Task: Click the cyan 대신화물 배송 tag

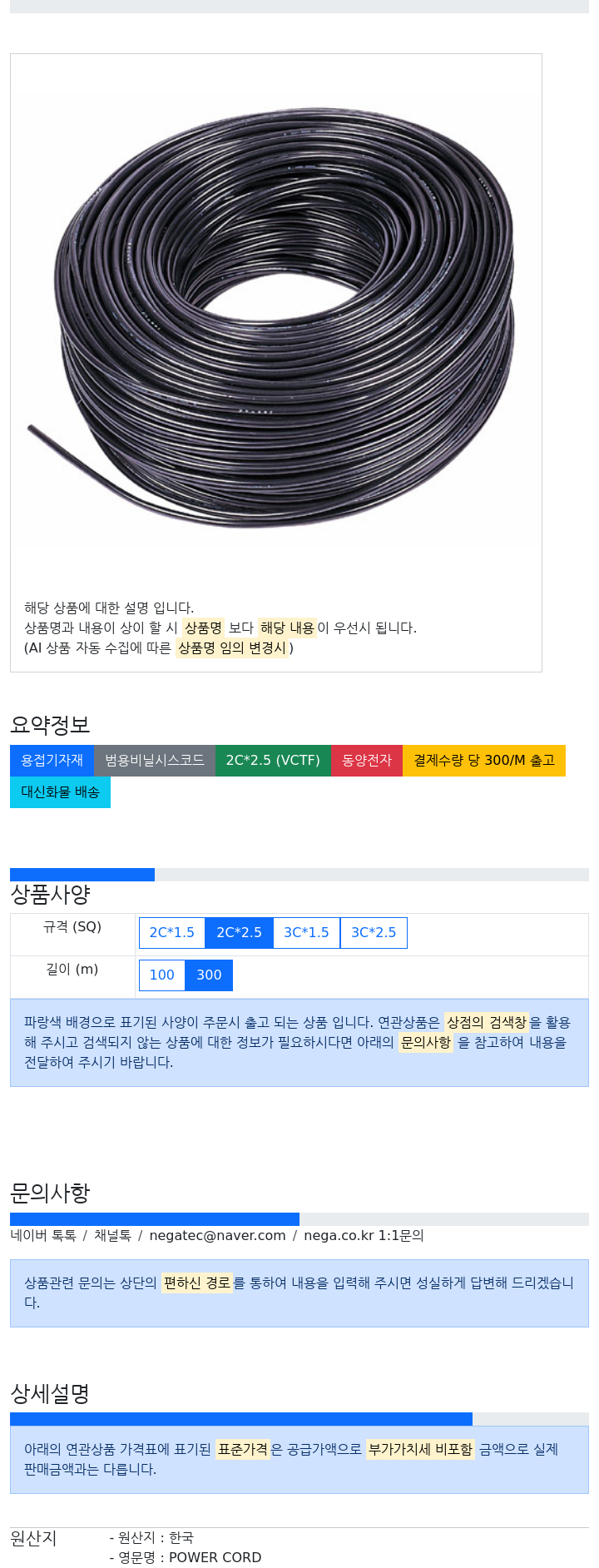Action: [x=60, y=792]
